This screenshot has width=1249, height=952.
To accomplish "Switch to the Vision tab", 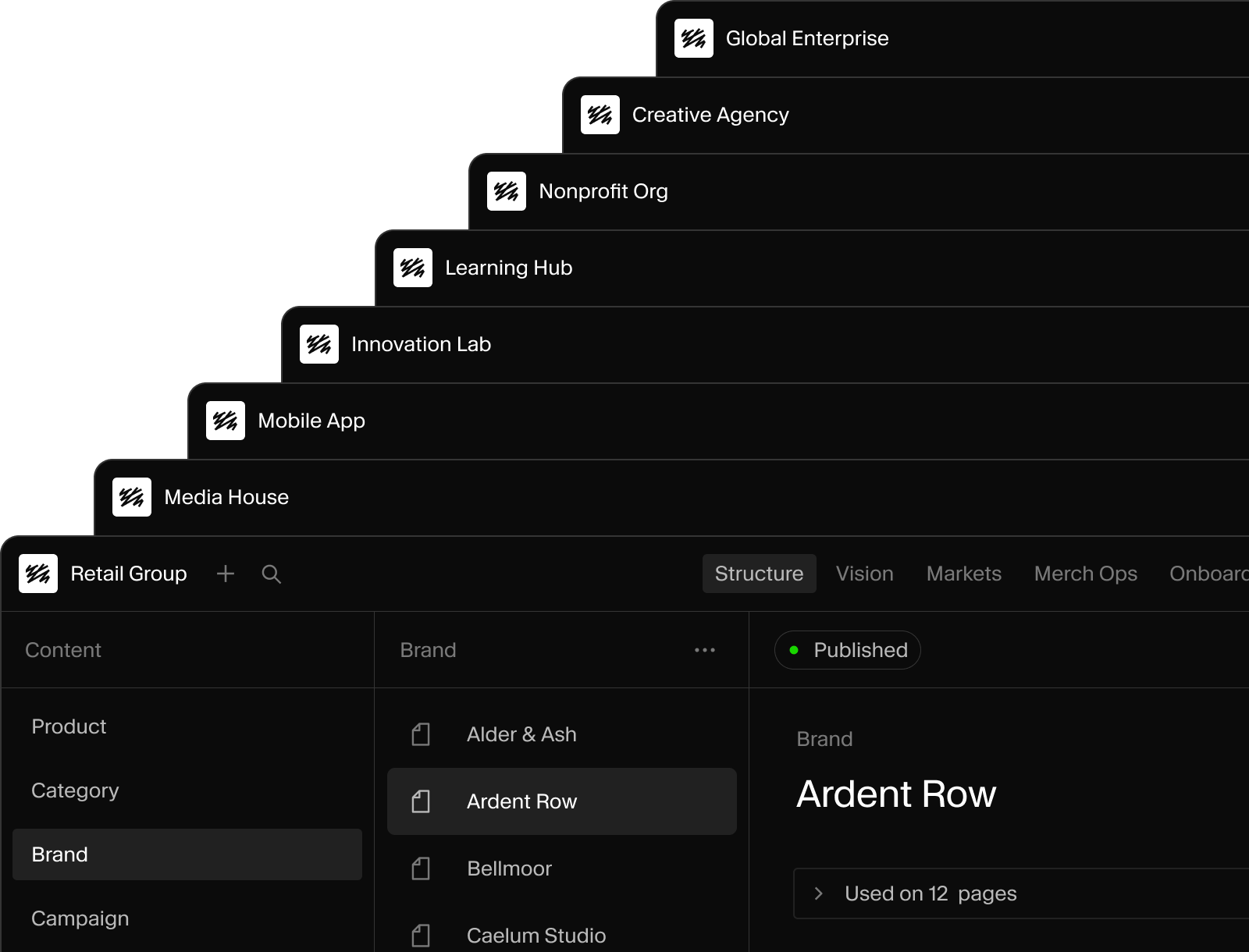I will (x=865, y=574).
